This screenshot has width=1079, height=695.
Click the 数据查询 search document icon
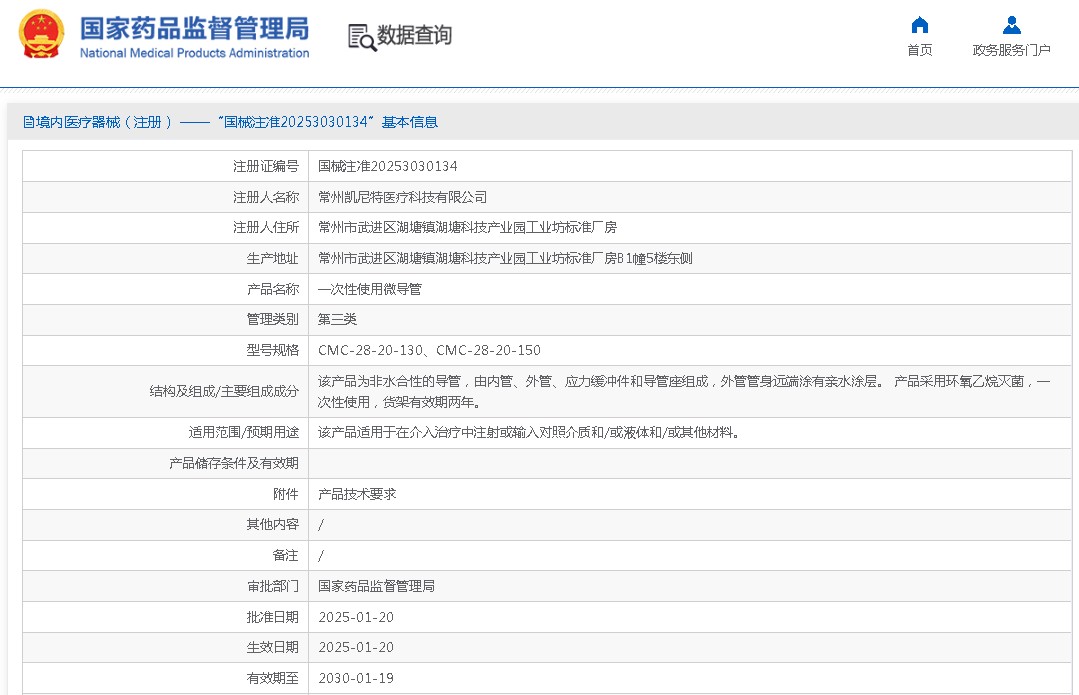(362, 37)
